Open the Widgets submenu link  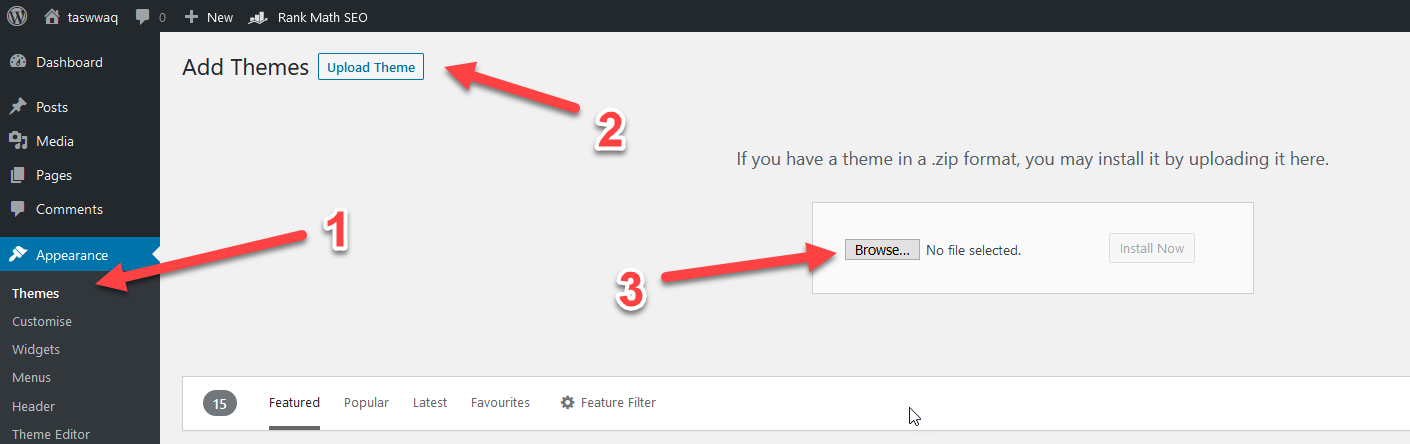click(x=36, y=349)
